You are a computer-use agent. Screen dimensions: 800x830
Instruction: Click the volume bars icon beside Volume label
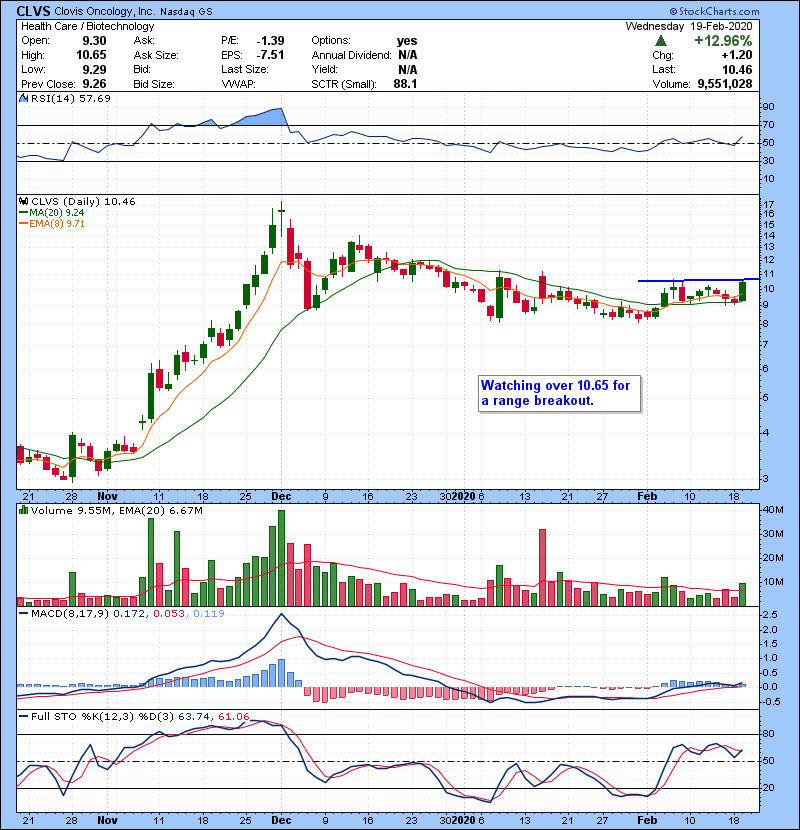23,510
